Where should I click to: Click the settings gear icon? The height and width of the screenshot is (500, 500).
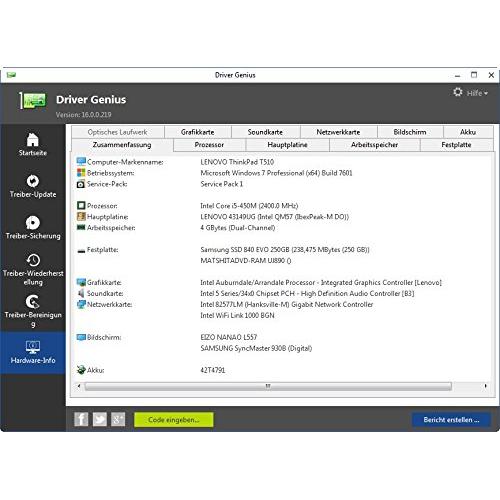(x=458, y=92)
